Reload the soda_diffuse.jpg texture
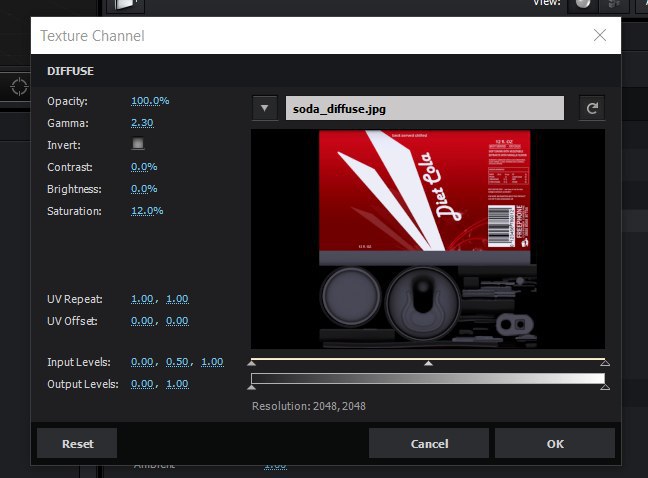The width and height of the screenshot is (648, 478). [x=592, y=108]
